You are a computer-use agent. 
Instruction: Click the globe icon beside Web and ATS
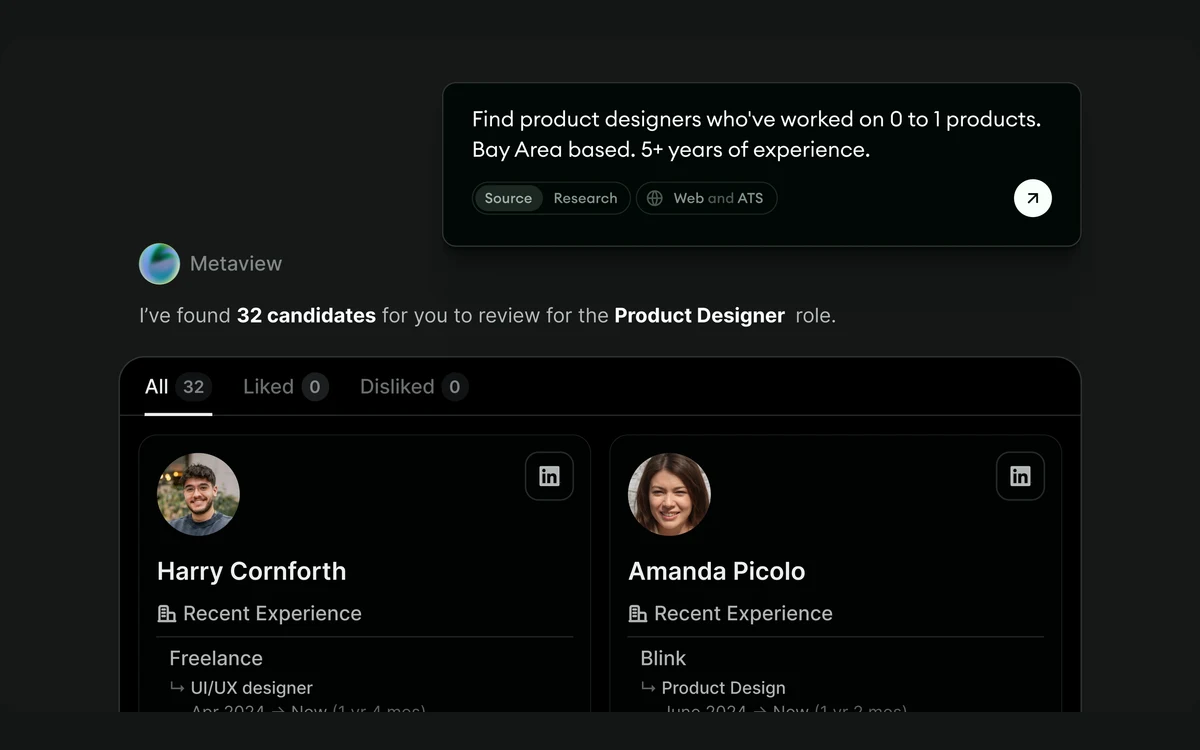pos(655,198)
